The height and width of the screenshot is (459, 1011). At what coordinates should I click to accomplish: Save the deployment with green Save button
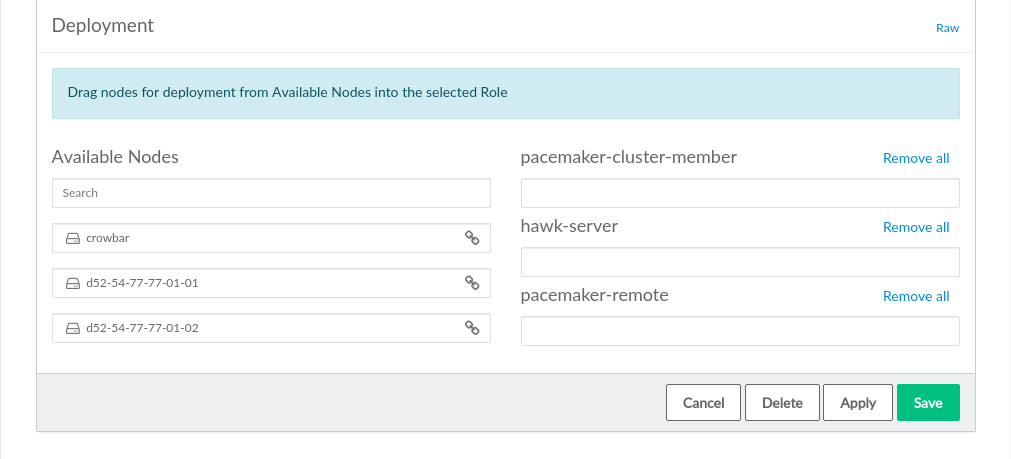click(927, 403)
